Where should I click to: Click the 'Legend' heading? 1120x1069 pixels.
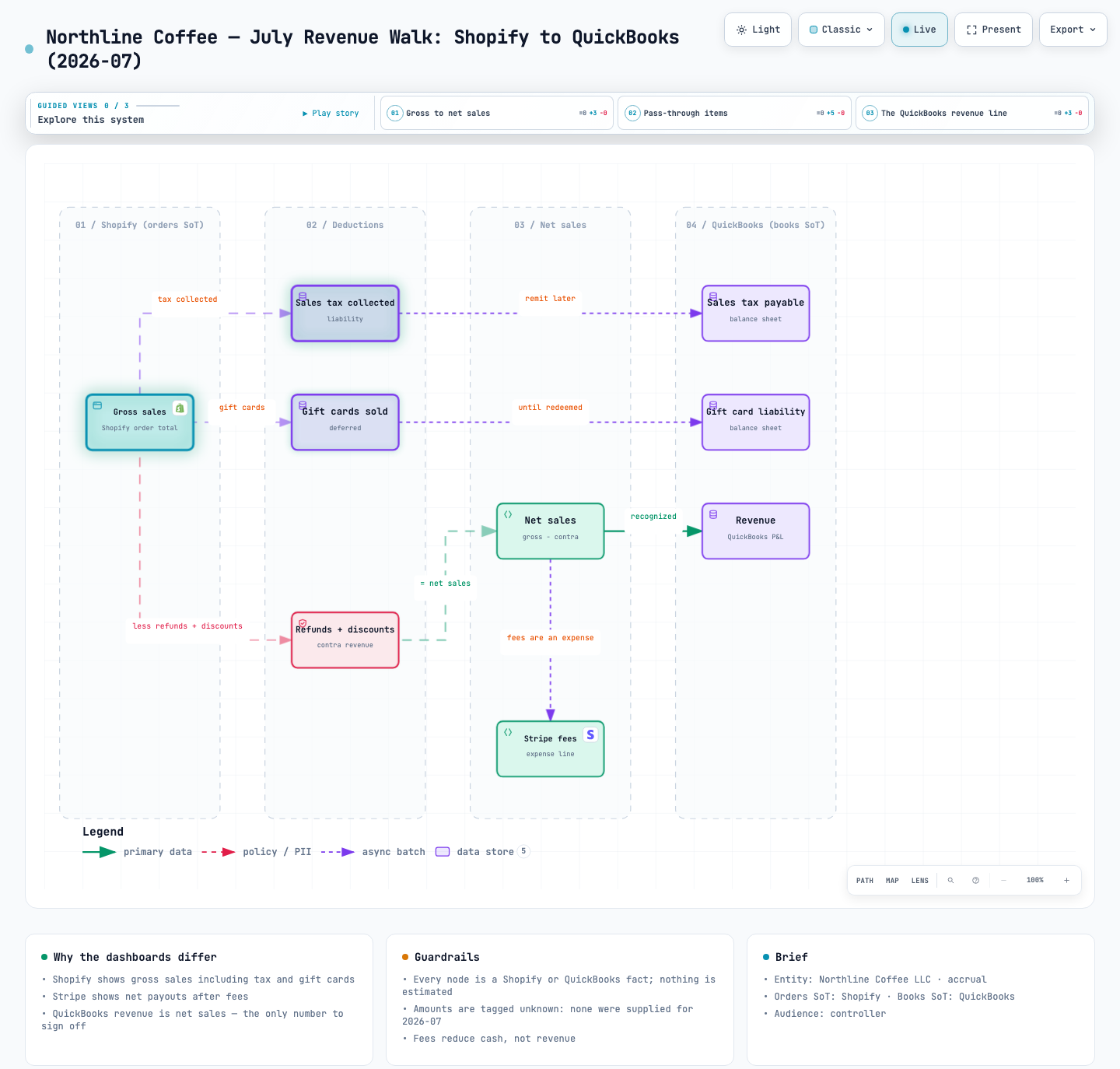(103, 832)
